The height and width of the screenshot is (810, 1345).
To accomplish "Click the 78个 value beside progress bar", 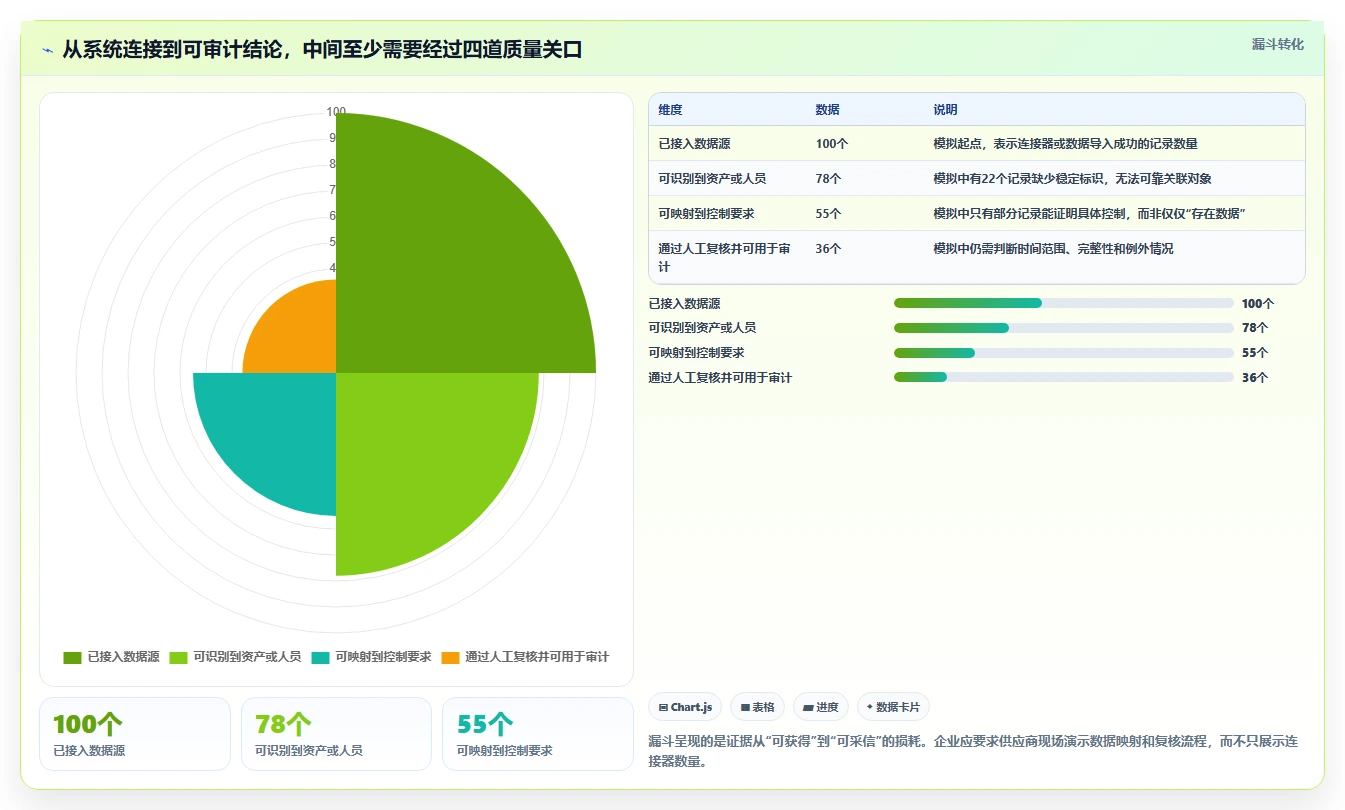I will (1255, 328).
